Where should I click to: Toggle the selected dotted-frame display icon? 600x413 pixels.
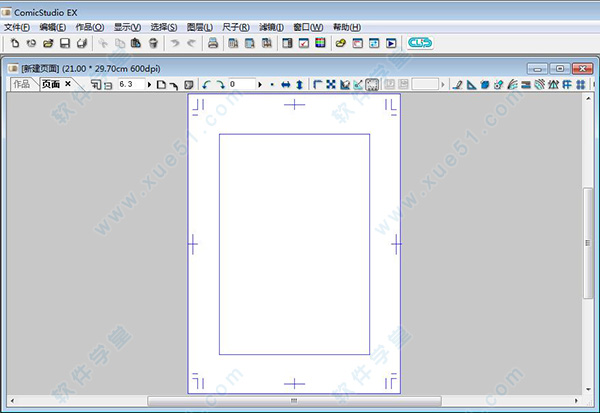click(371, 85)
